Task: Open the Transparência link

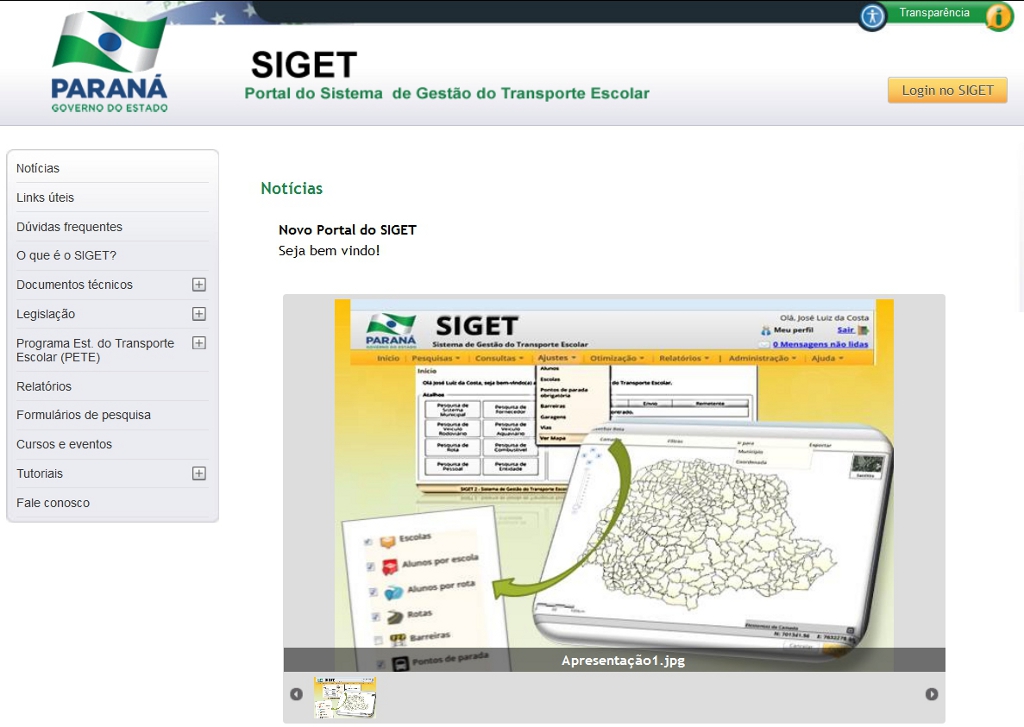Action: tap(934, 12)
